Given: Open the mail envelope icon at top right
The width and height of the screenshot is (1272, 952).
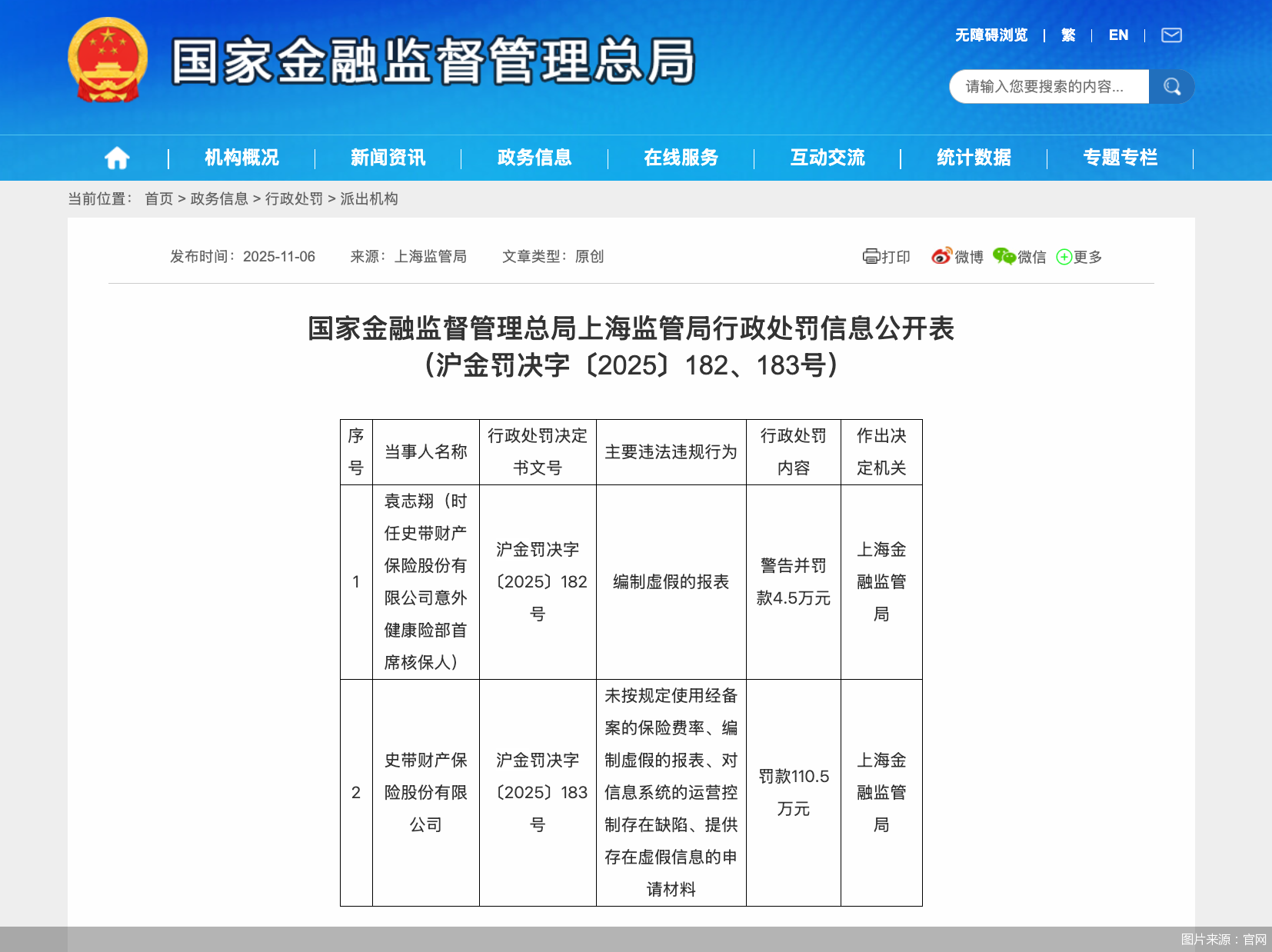Looking at the screenshot, I should pos(1170,35).
